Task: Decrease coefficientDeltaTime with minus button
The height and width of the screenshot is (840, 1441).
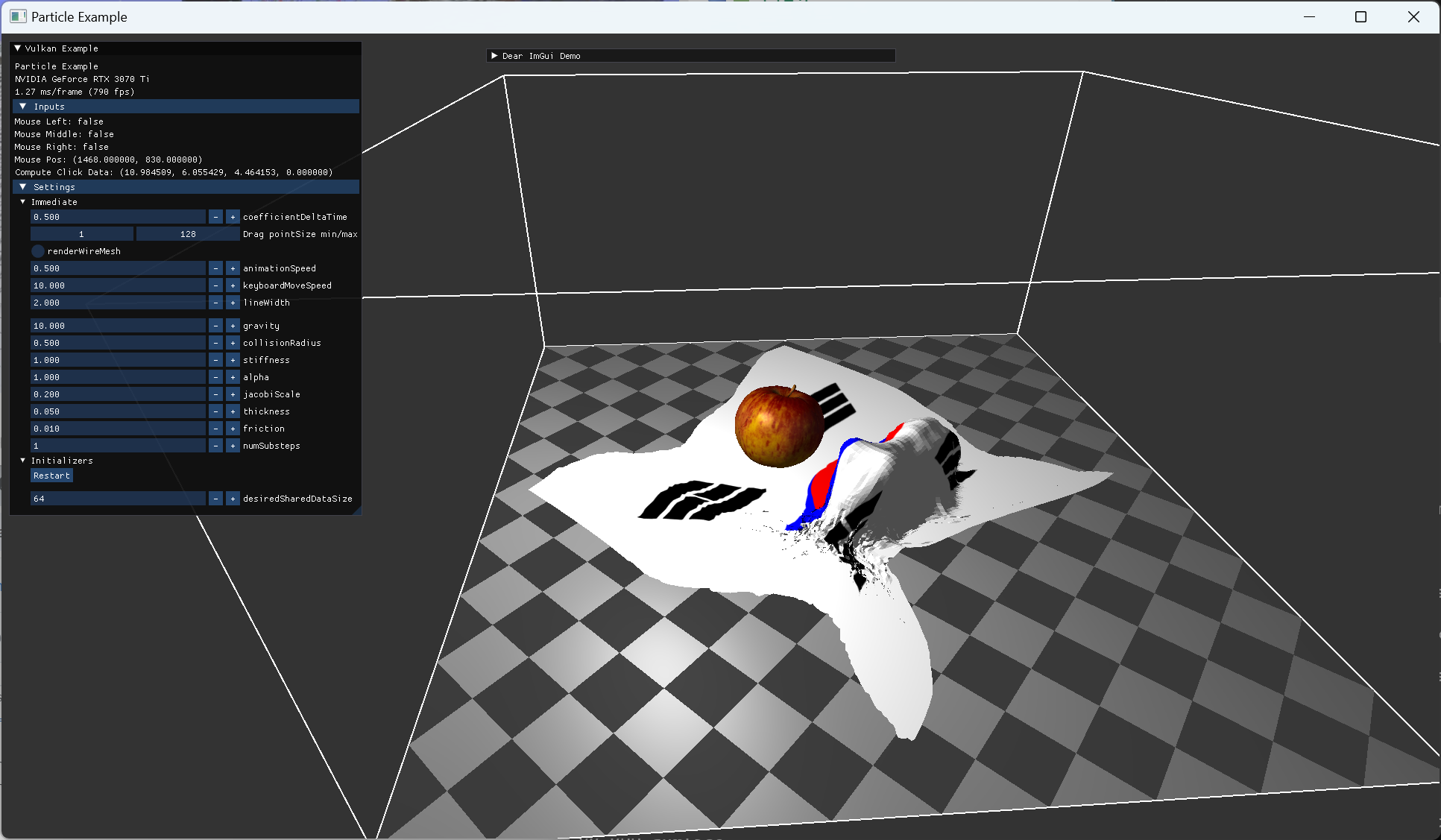Action: pos(215,217)
